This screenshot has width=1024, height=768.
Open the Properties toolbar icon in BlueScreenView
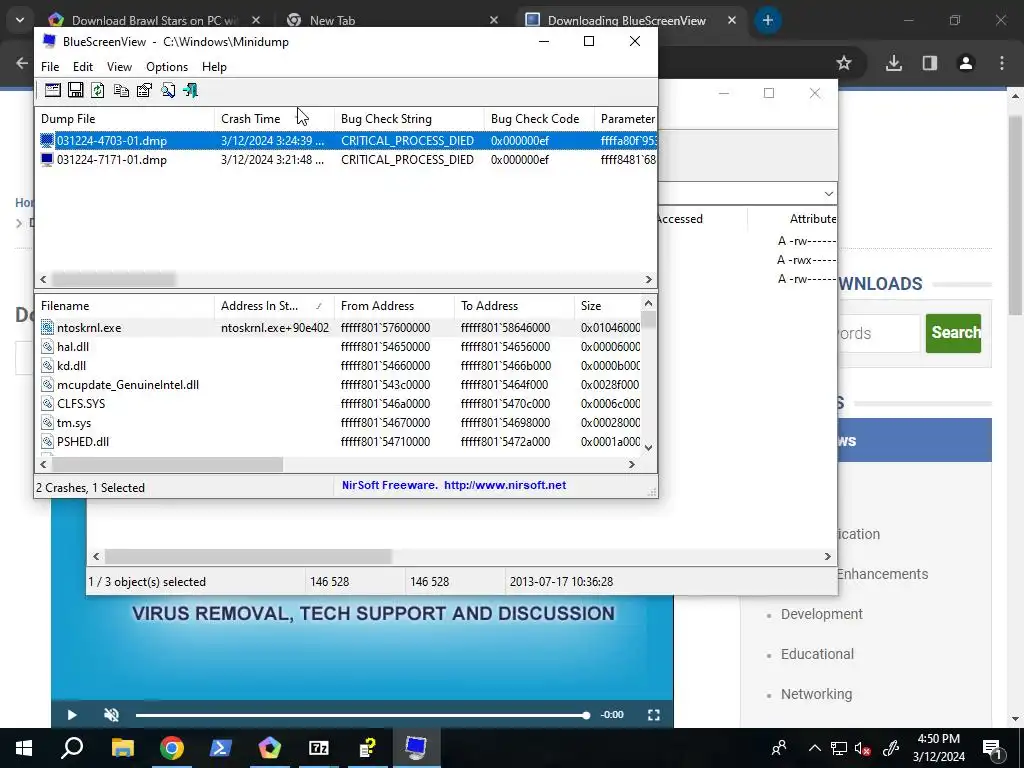[x=144, y=90]
